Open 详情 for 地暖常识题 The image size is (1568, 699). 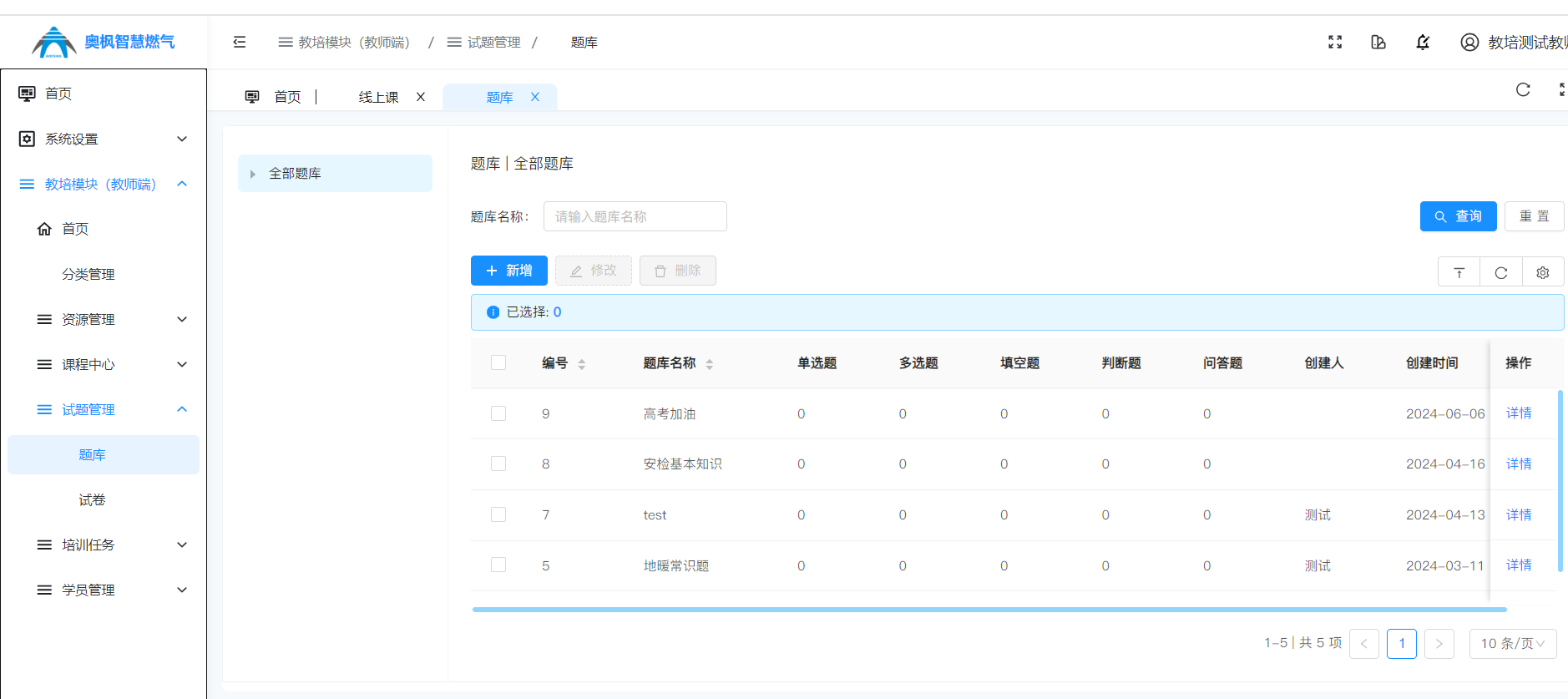(1519, 565)
